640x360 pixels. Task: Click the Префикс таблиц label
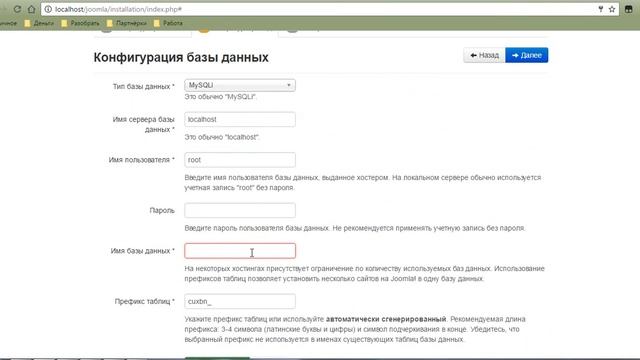[144, 302]
